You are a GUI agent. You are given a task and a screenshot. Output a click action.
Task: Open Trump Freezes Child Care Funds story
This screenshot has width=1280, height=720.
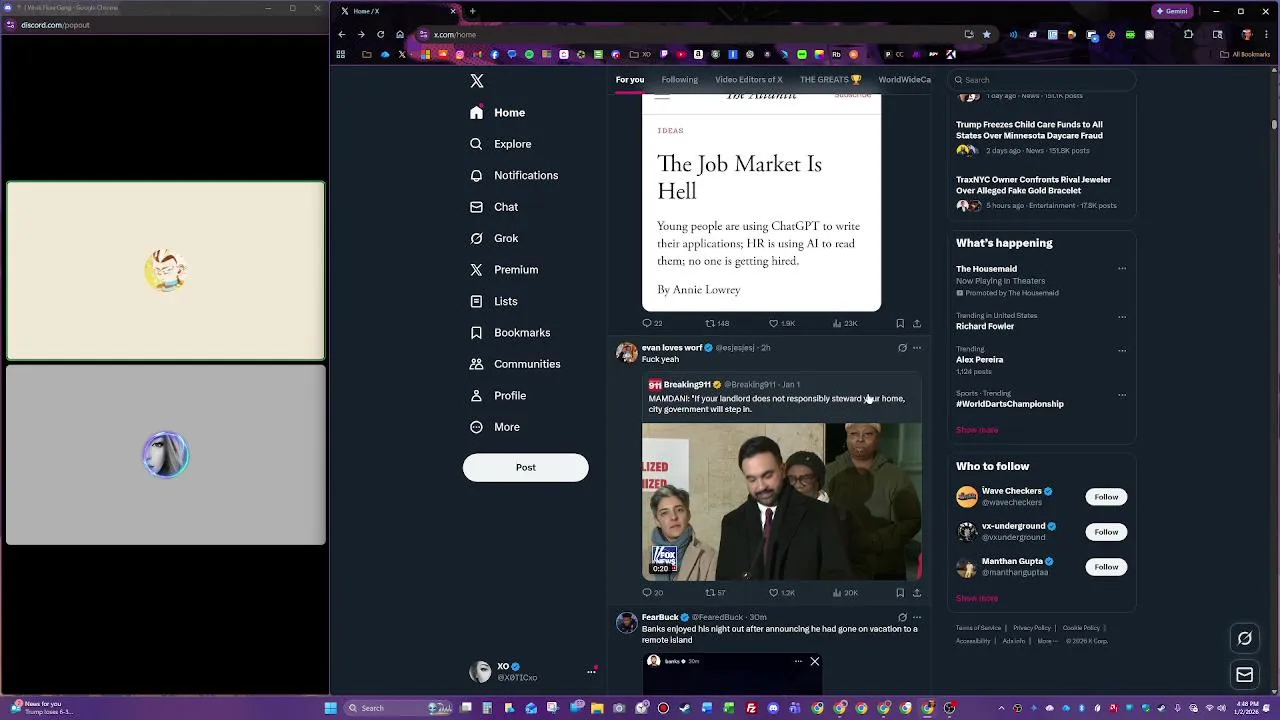point(1042,139)
